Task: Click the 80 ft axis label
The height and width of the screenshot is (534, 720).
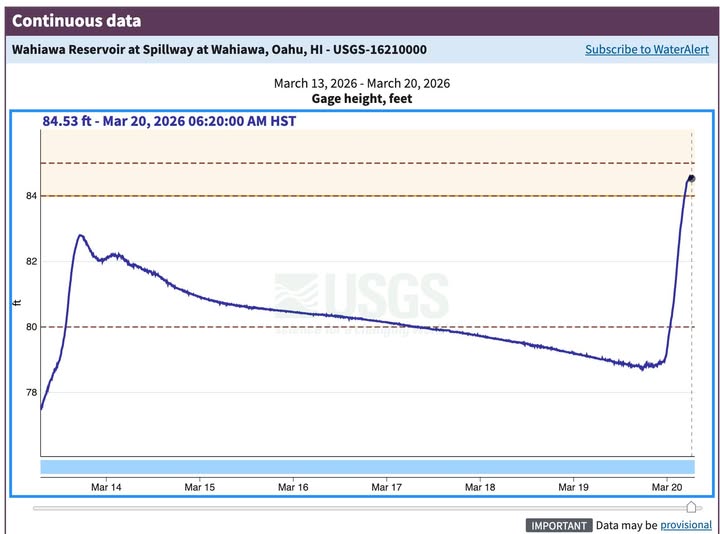Action: 31,327
